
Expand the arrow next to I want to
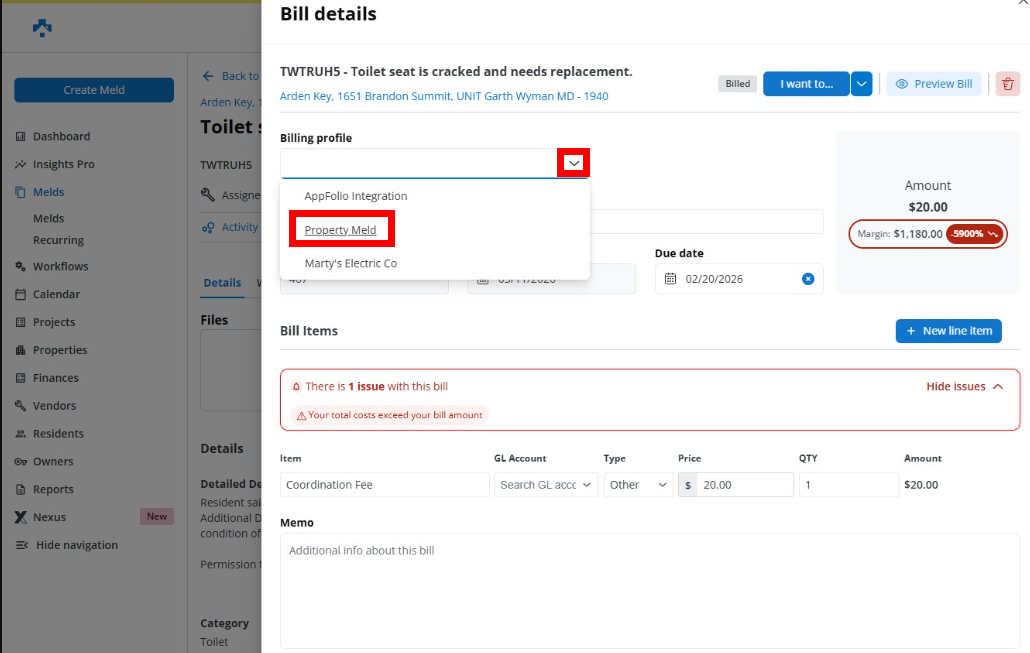862,84
